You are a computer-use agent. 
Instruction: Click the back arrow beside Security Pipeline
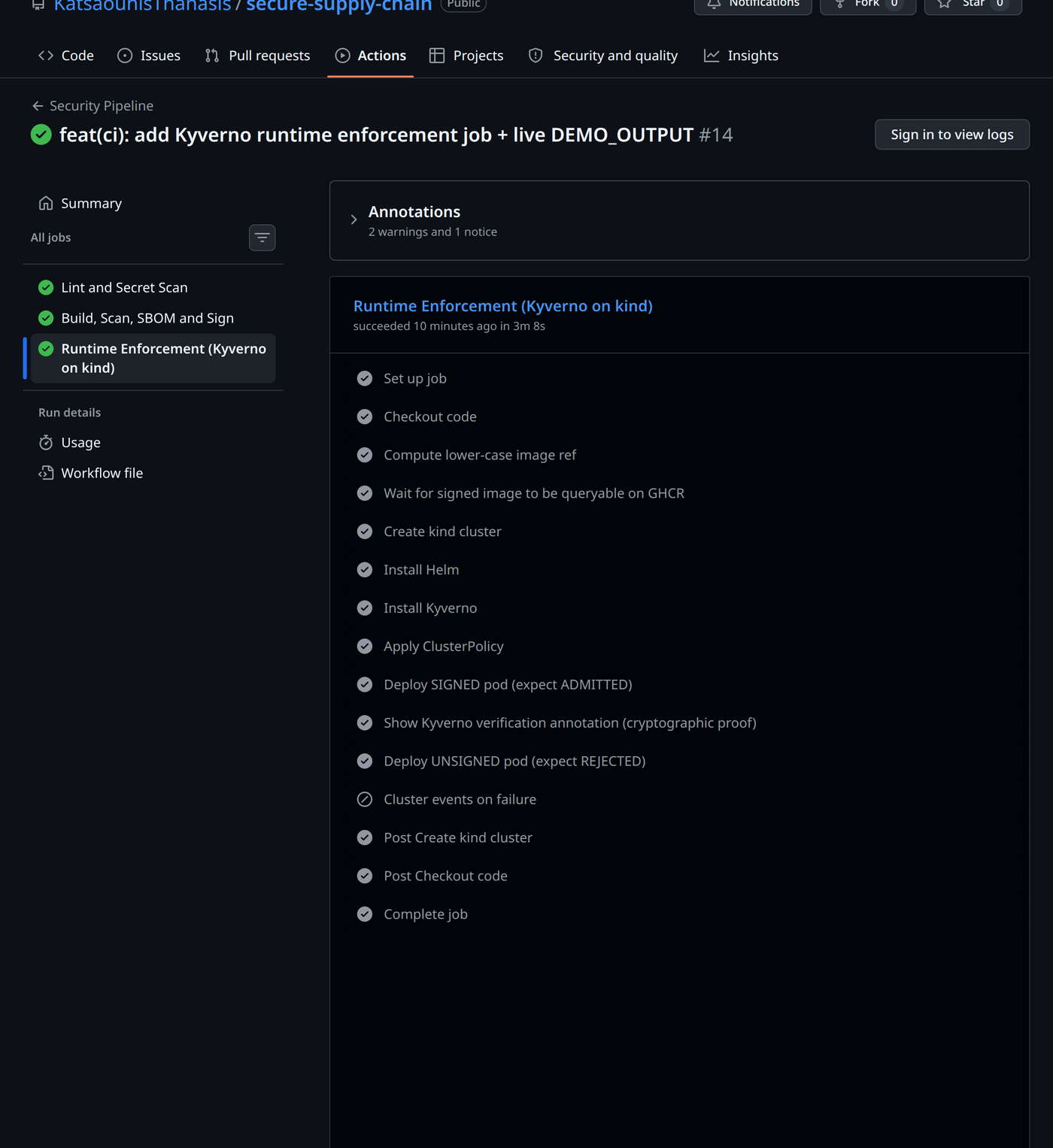pyautogui.click(x=38, y=106)
